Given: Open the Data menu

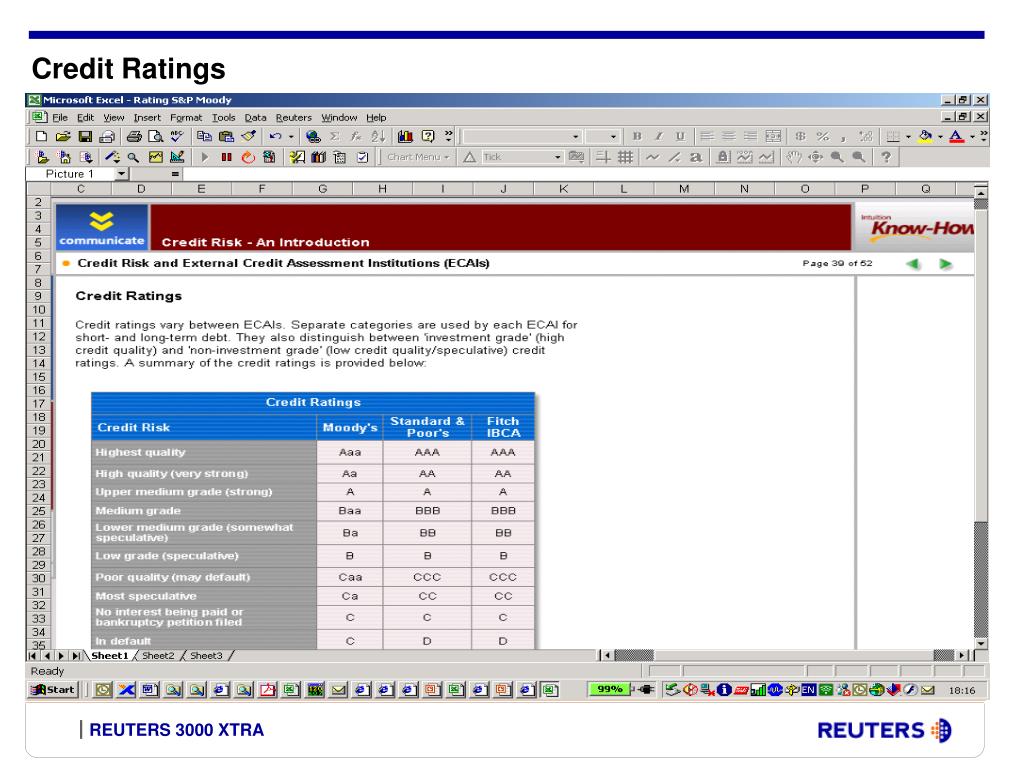Looking at the screenshot, I should tap(255, 118).
